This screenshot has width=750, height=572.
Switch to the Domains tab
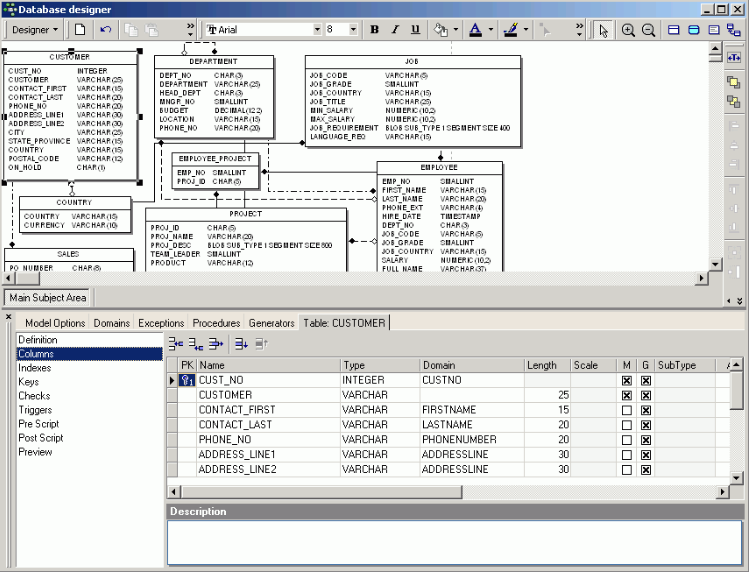(112, 323)
